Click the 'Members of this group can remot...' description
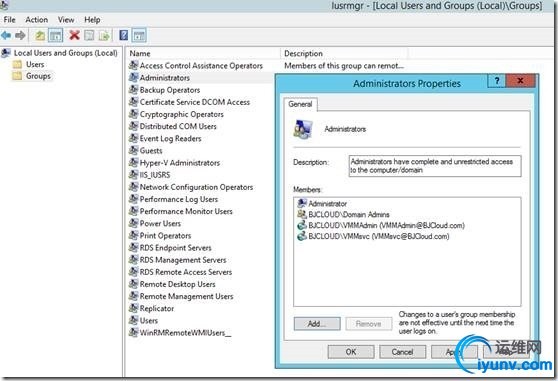The width and height of the screenshot is (558, 381). [x=344, y=66]
